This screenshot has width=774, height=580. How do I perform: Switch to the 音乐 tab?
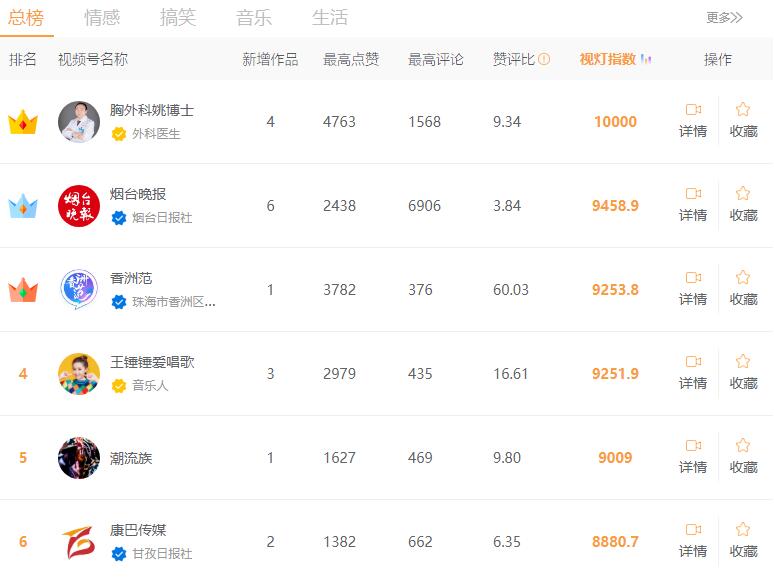click(254, 18)
